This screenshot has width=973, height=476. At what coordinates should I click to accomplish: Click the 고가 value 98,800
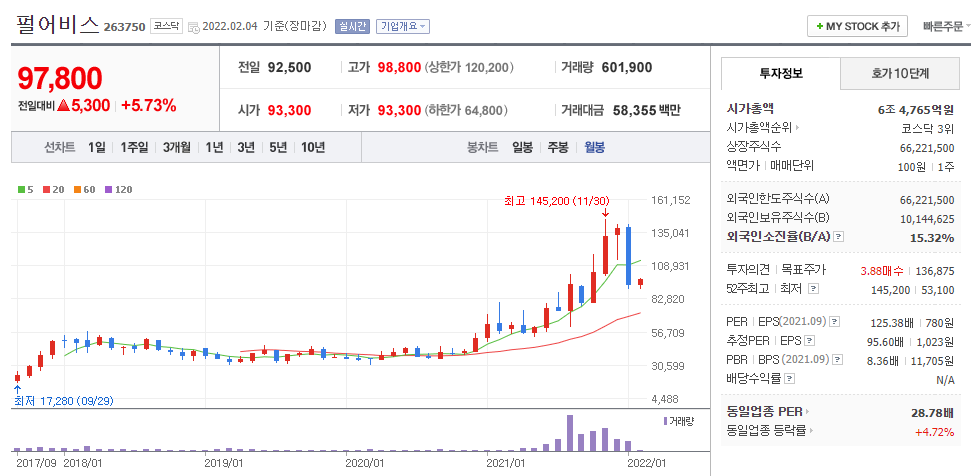tap(400, 68)
